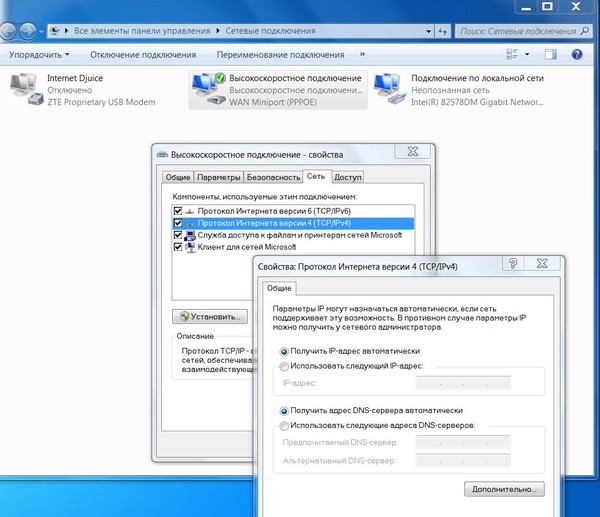The width and height of the screenshot is (600, 517).
Task: Click the control panel icon in address bar
Action: 55,31
